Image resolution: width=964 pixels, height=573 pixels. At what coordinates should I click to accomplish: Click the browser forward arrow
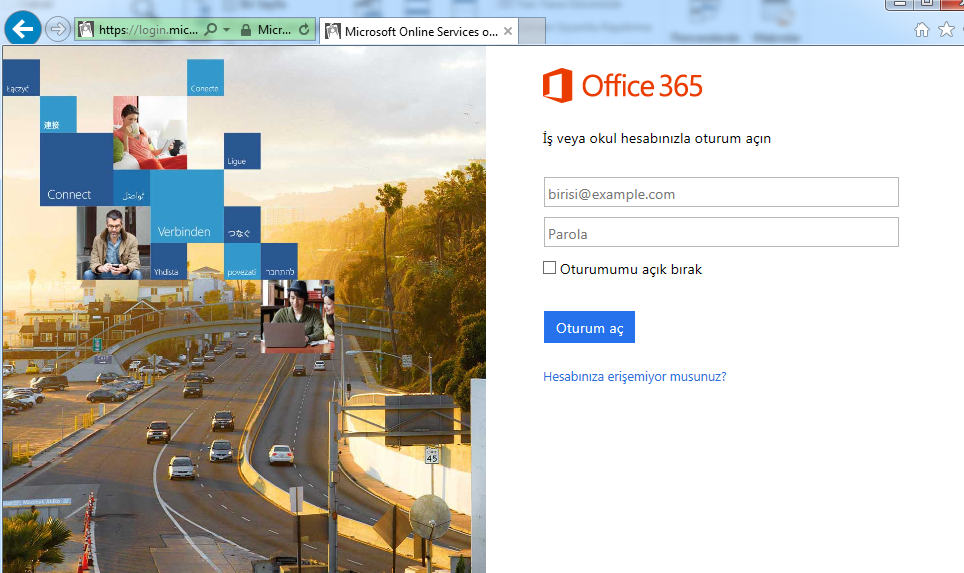pos(58,29)
